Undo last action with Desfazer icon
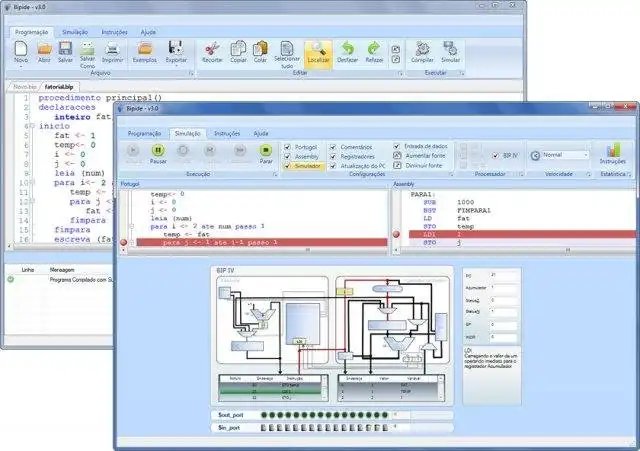This screenshot has height=451, width=640. click(347, 52)
